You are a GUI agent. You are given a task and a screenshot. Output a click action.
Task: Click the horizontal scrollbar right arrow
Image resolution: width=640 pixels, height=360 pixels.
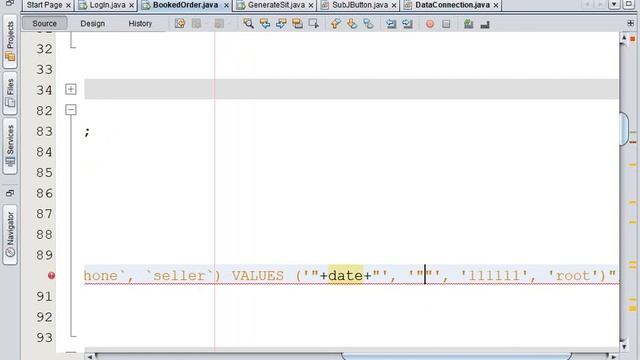(x=613, y=357)
